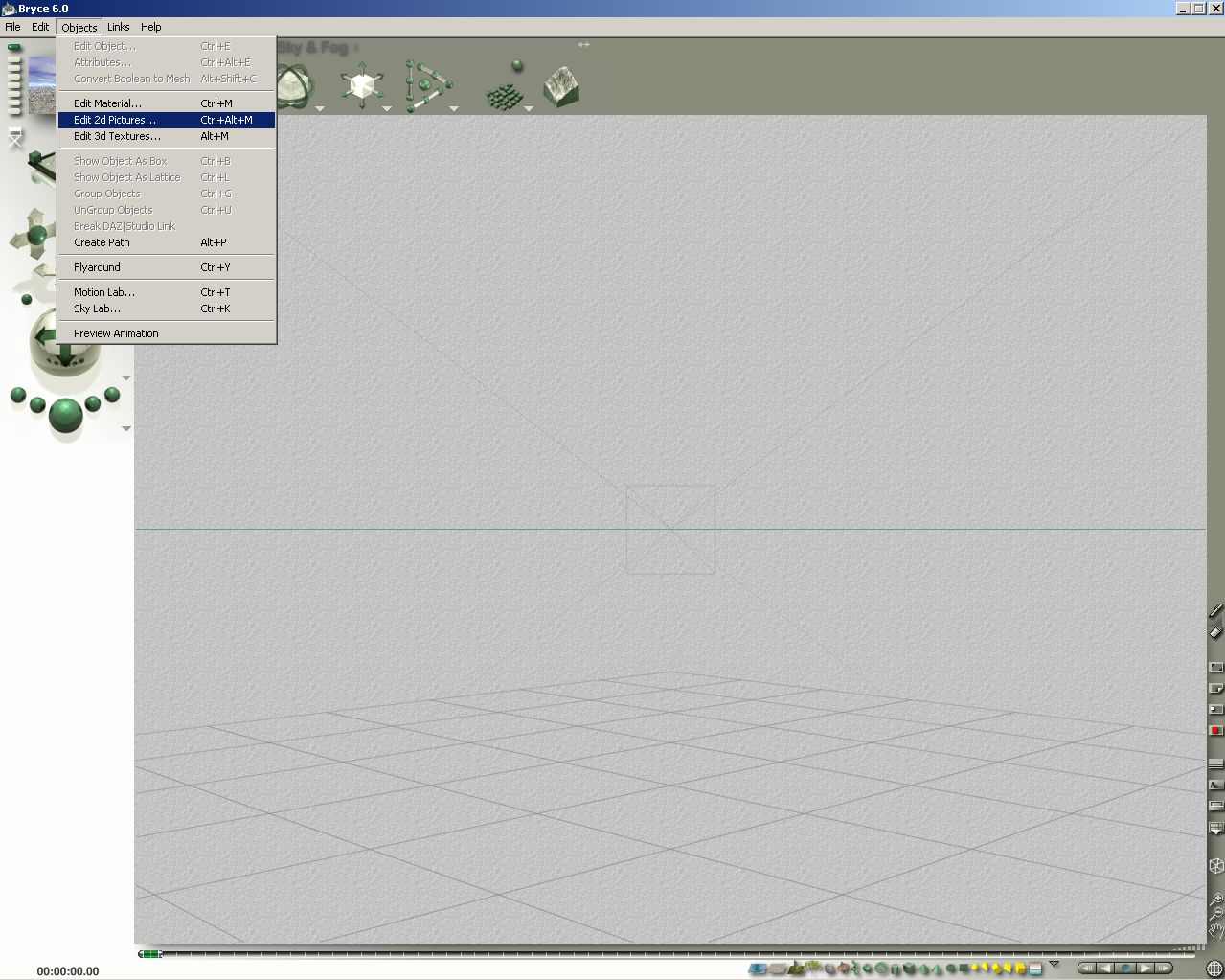This screenshot has width=1225, height=980.
Task: Open the selection grid drop icon
Action: click(1215, 828)
